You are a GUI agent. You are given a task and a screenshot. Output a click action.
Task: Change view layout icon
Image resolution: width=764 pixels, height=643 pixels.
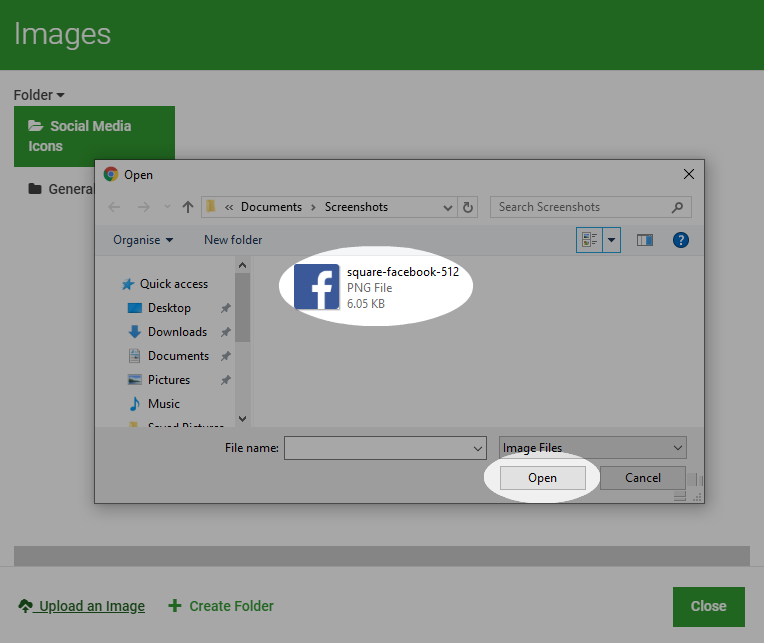tap(590, 240)
